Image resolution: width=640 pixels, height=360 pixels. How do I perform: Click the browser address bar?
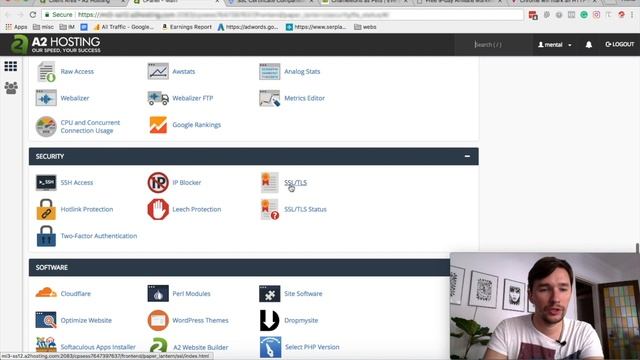(282, 15)
